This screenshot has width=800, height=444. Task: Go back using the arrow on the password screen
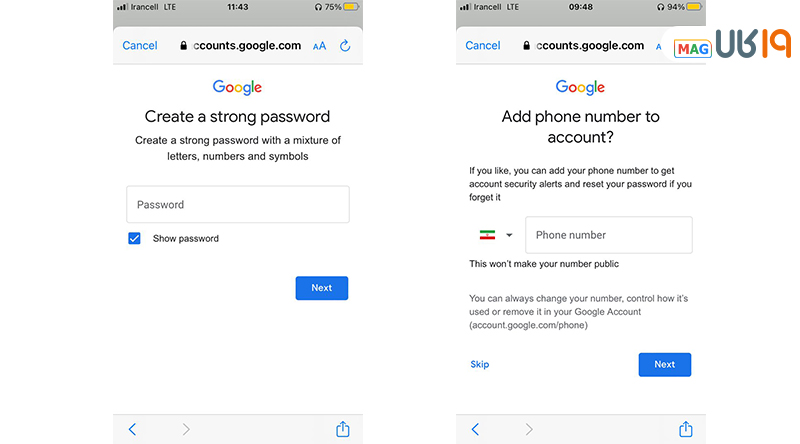[x=132, y=429]
